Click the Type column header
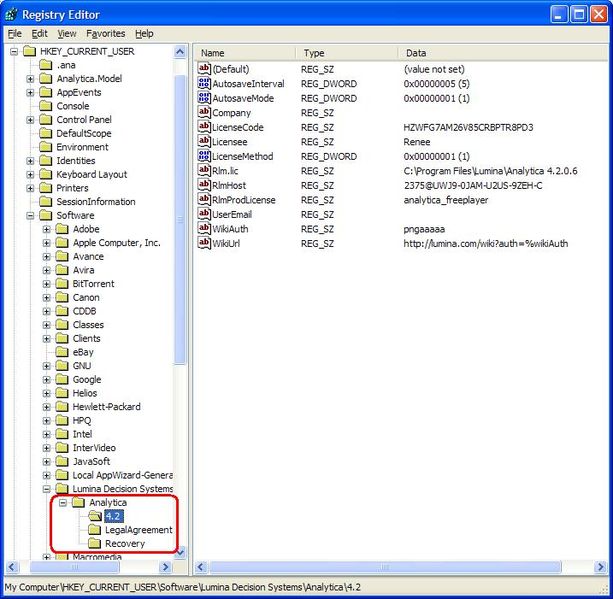613x599 pixels. pyautogui.click(x=347, y=53)
